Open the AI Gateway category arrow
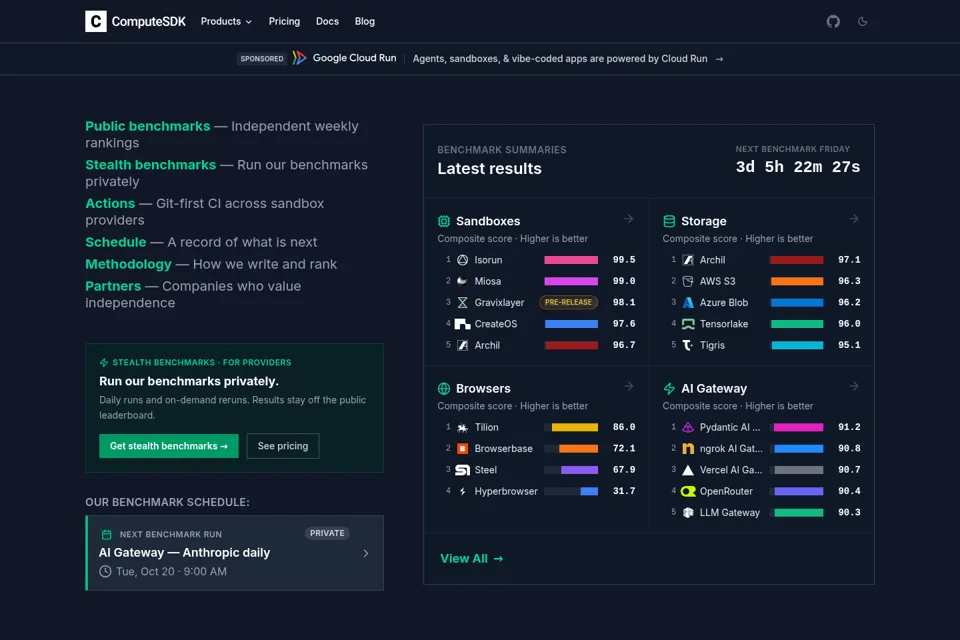960x640 pixels. [854, 386]
